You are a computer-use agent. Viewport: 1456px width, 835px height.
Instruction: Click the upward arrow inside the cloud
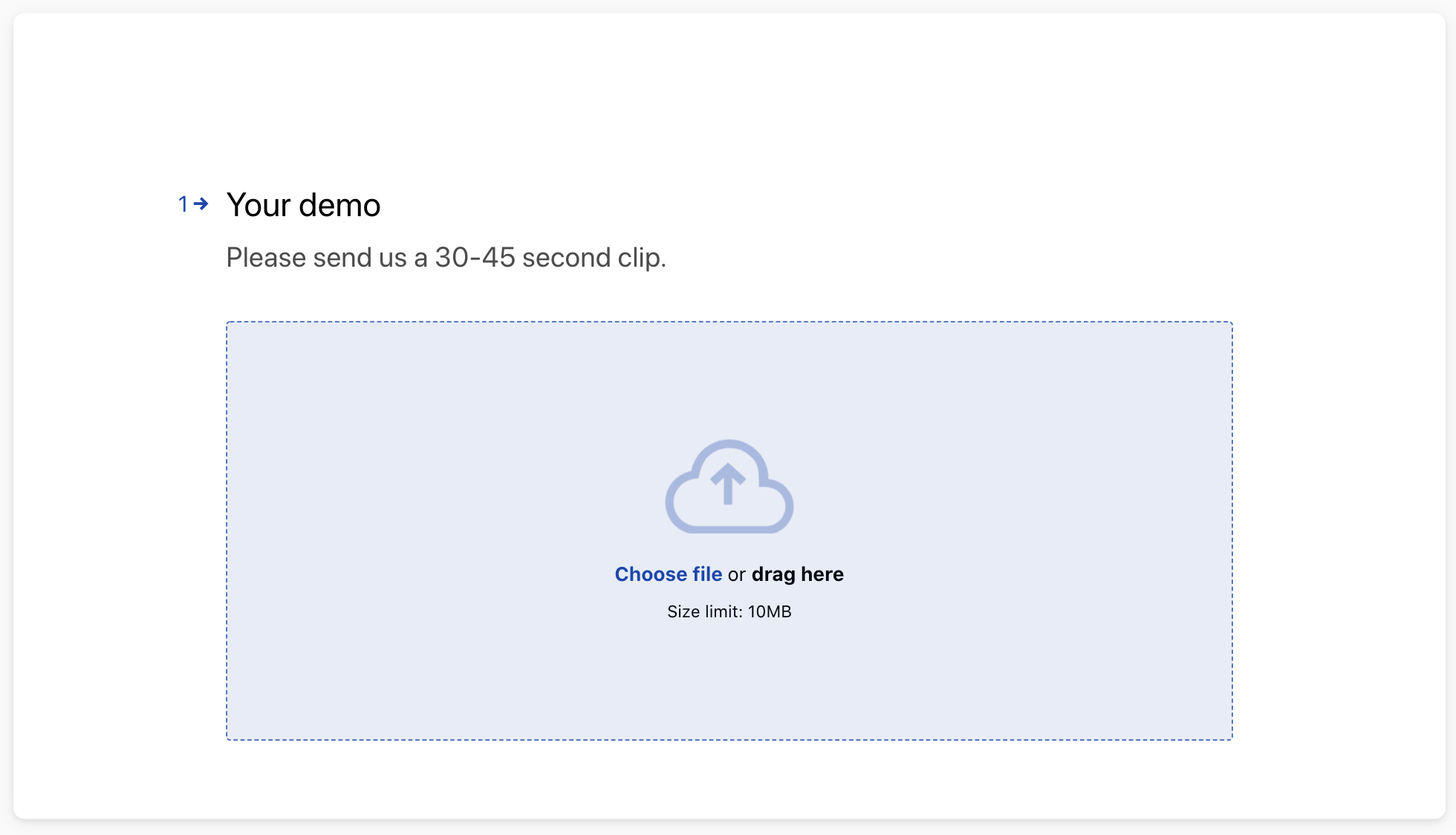[728, 484]
